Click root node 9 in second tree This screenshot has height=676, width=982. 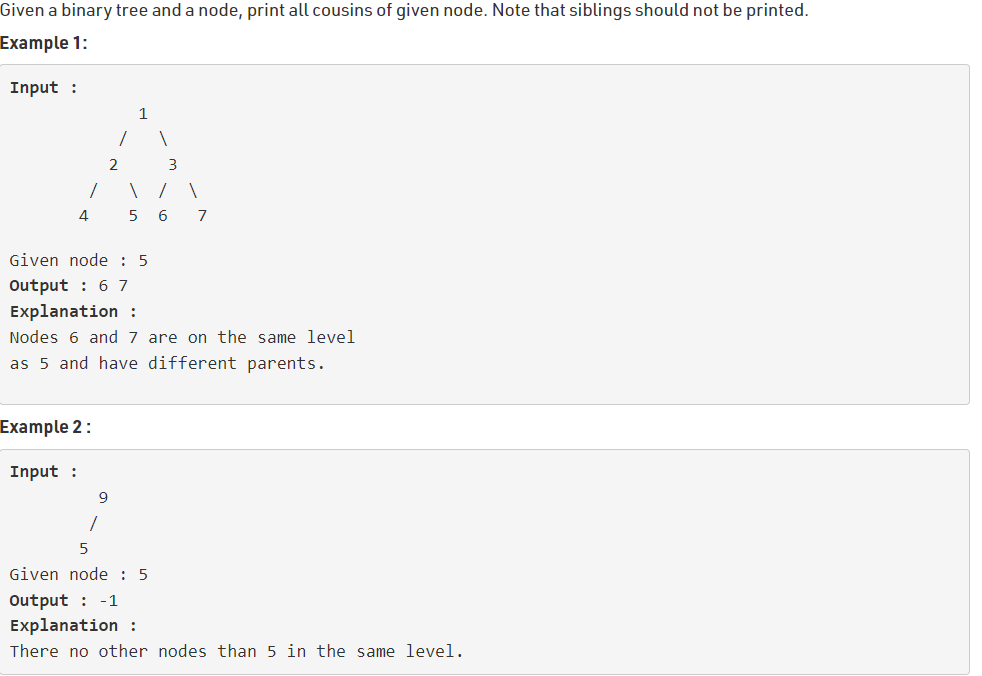click(x=103, y=498)
